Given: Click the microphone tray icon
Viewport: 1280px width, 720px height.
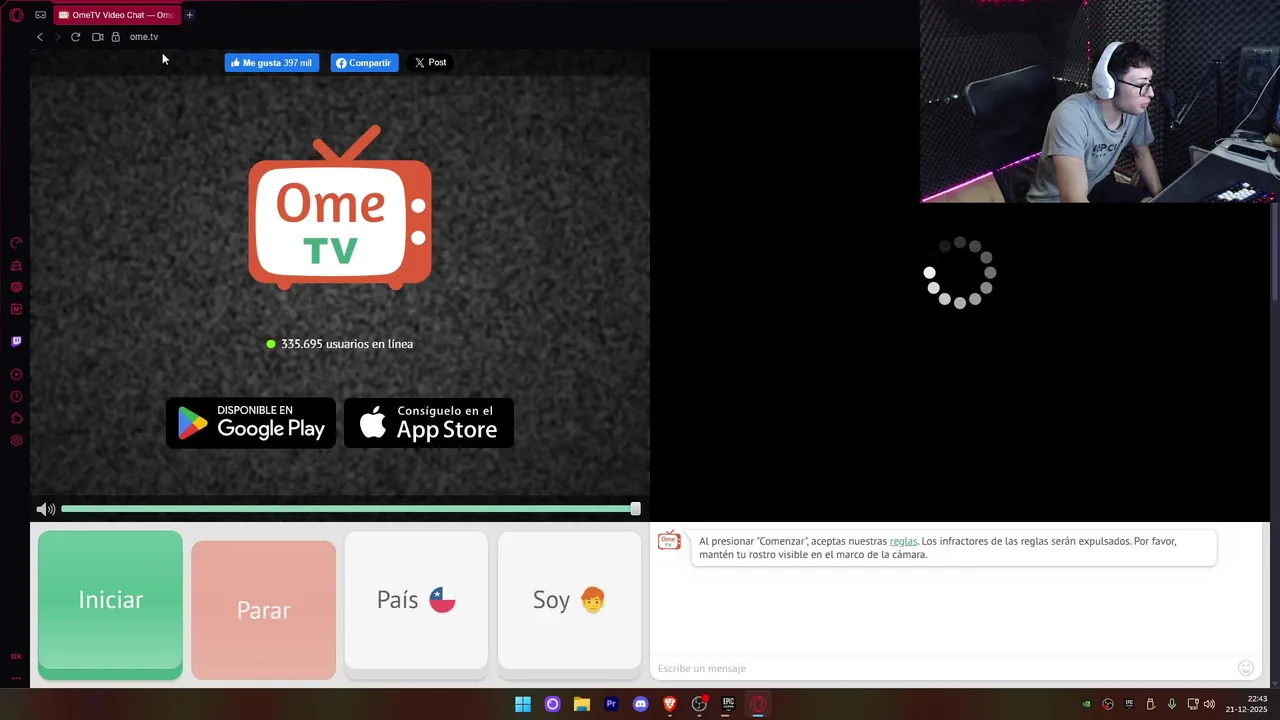Looking at the screenshot, I should click(x=1171, y=704).
